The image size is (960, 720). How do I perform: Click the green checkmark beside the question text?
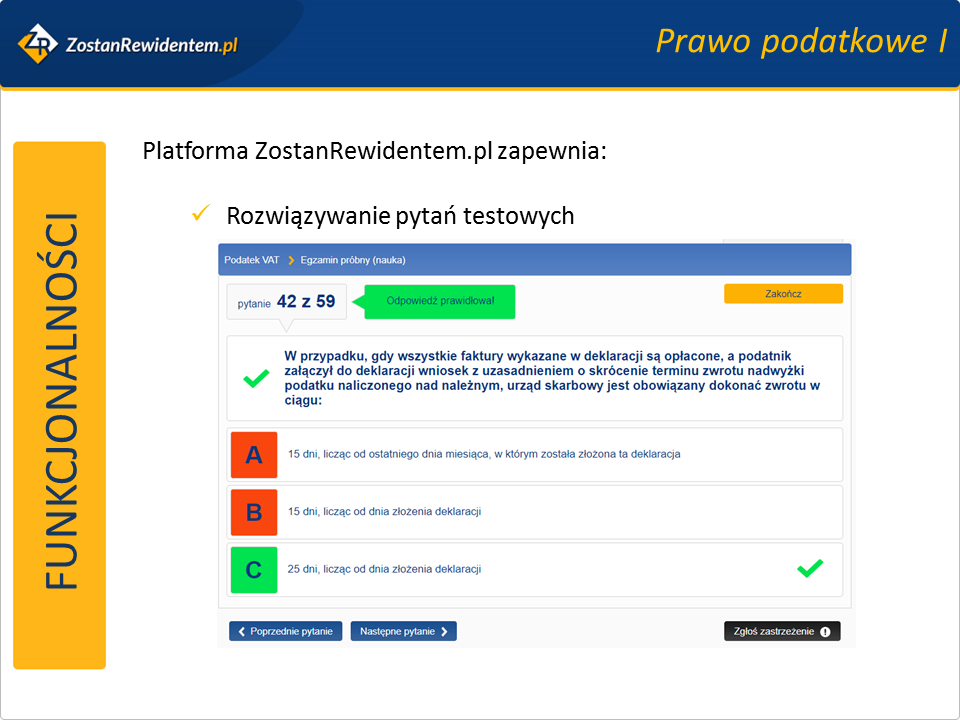pos(257,378)
